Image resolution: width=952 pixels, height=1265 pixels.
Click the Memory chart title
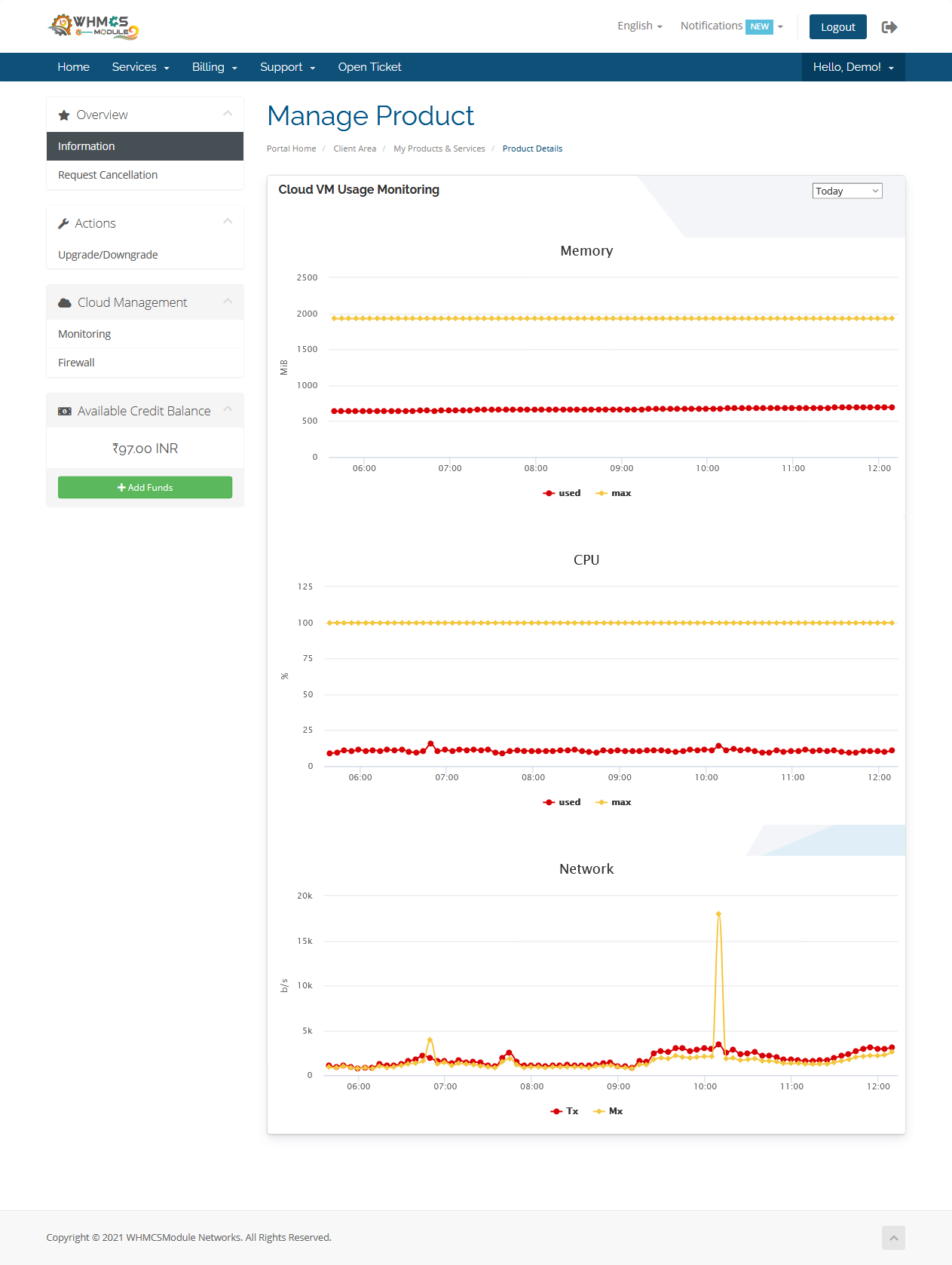click(x=586, y=251)
